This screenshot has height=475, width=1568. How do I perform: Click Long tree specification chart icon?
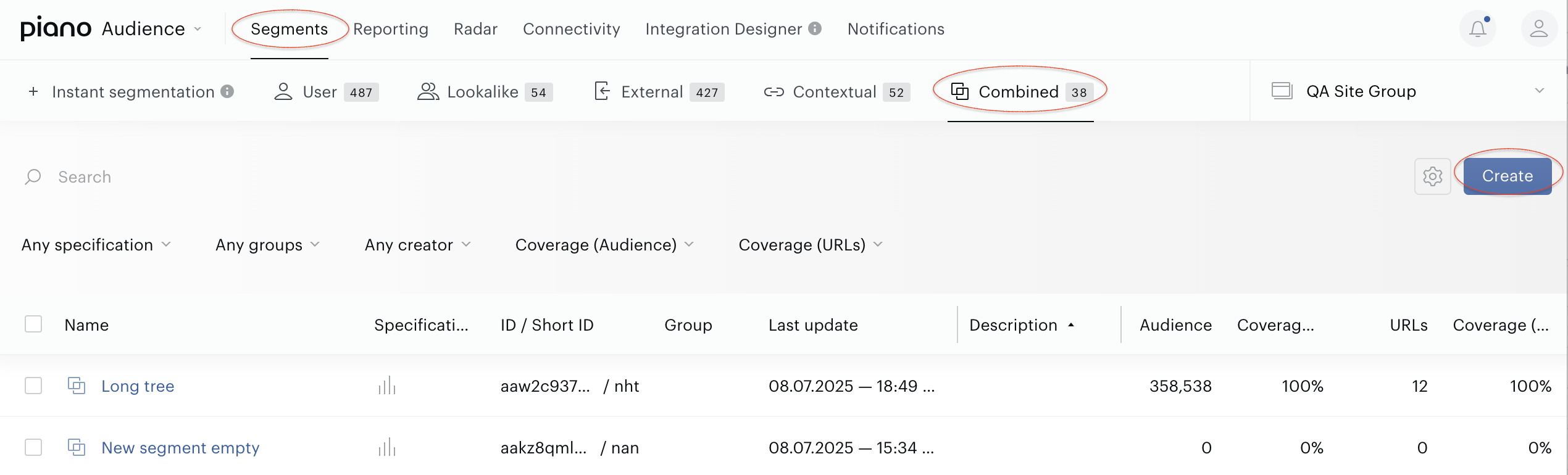point(387,386)
